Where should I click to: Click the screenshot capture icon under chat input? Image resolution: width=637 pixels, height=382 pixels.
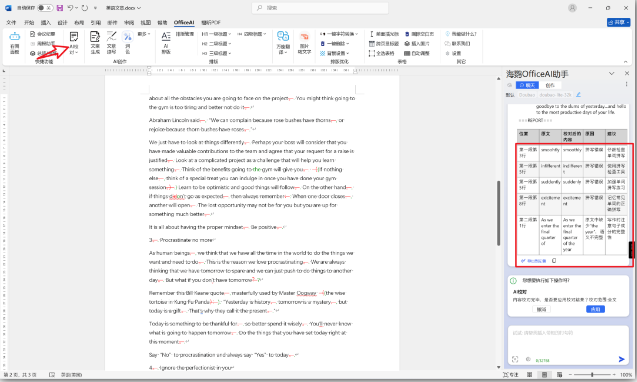coord(515,359)
